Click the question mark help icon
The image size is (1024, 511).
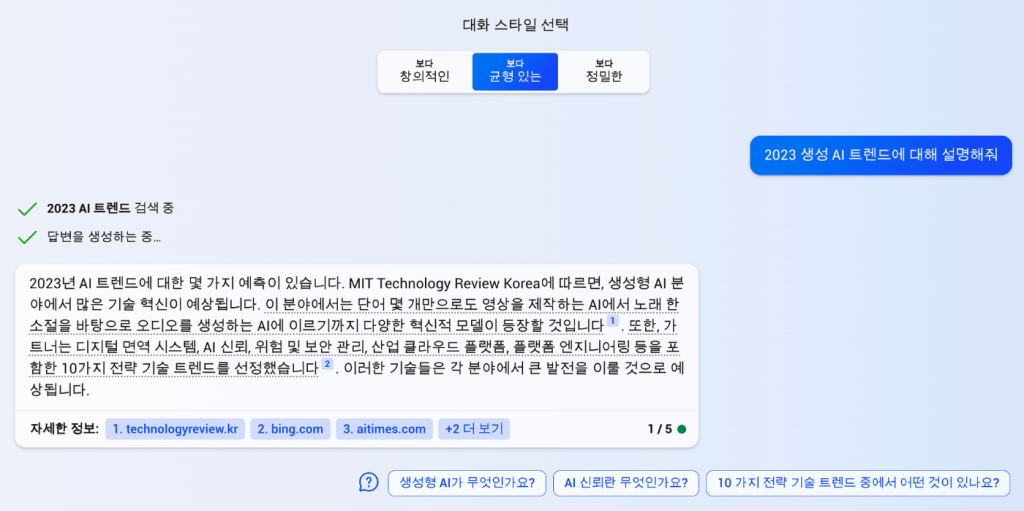368,482
